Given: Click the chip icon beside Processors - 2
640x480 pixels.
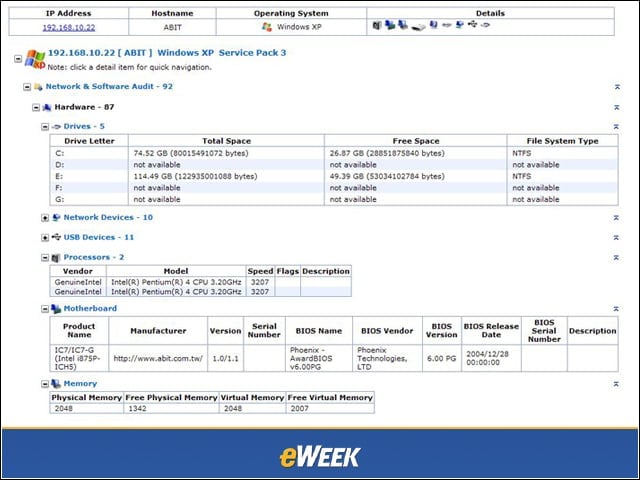Looking at the screenshot, I should point(56,258).
